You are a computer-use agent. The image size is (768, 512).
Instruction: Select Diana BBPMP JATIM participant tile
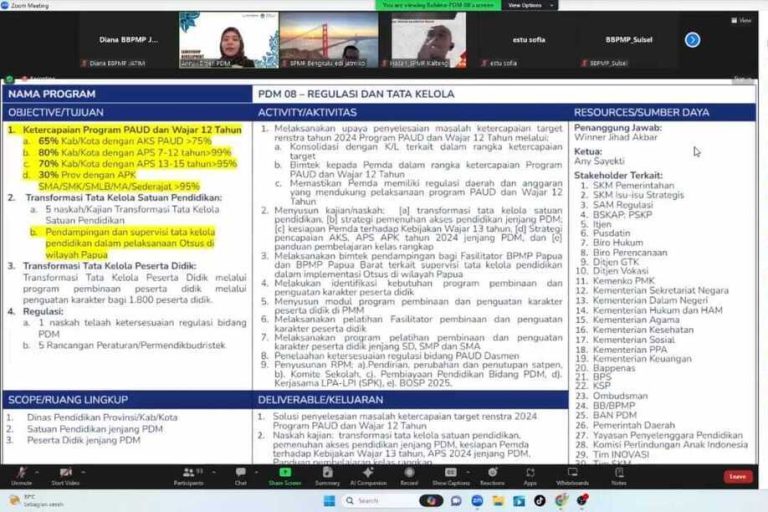click(130, 41)
